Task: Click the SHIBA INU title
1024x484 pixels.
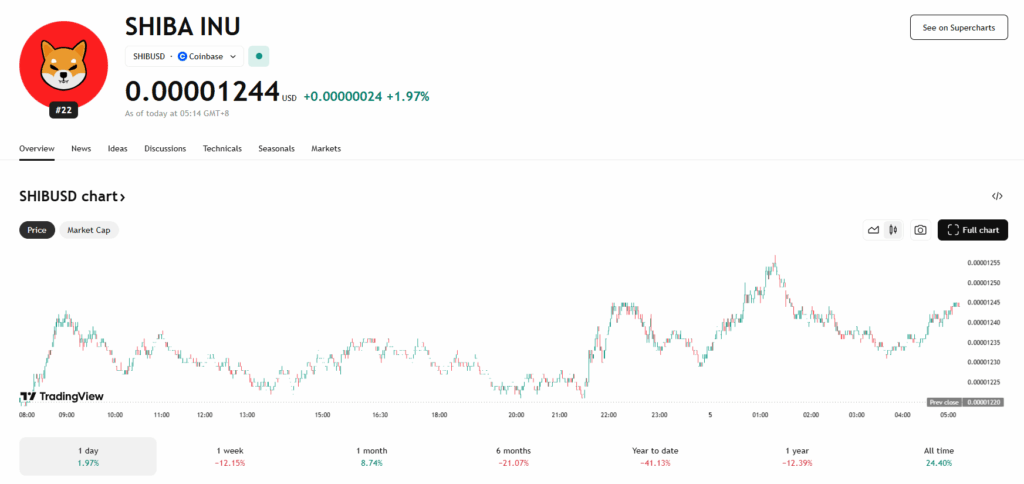Action: pos(183,26)
